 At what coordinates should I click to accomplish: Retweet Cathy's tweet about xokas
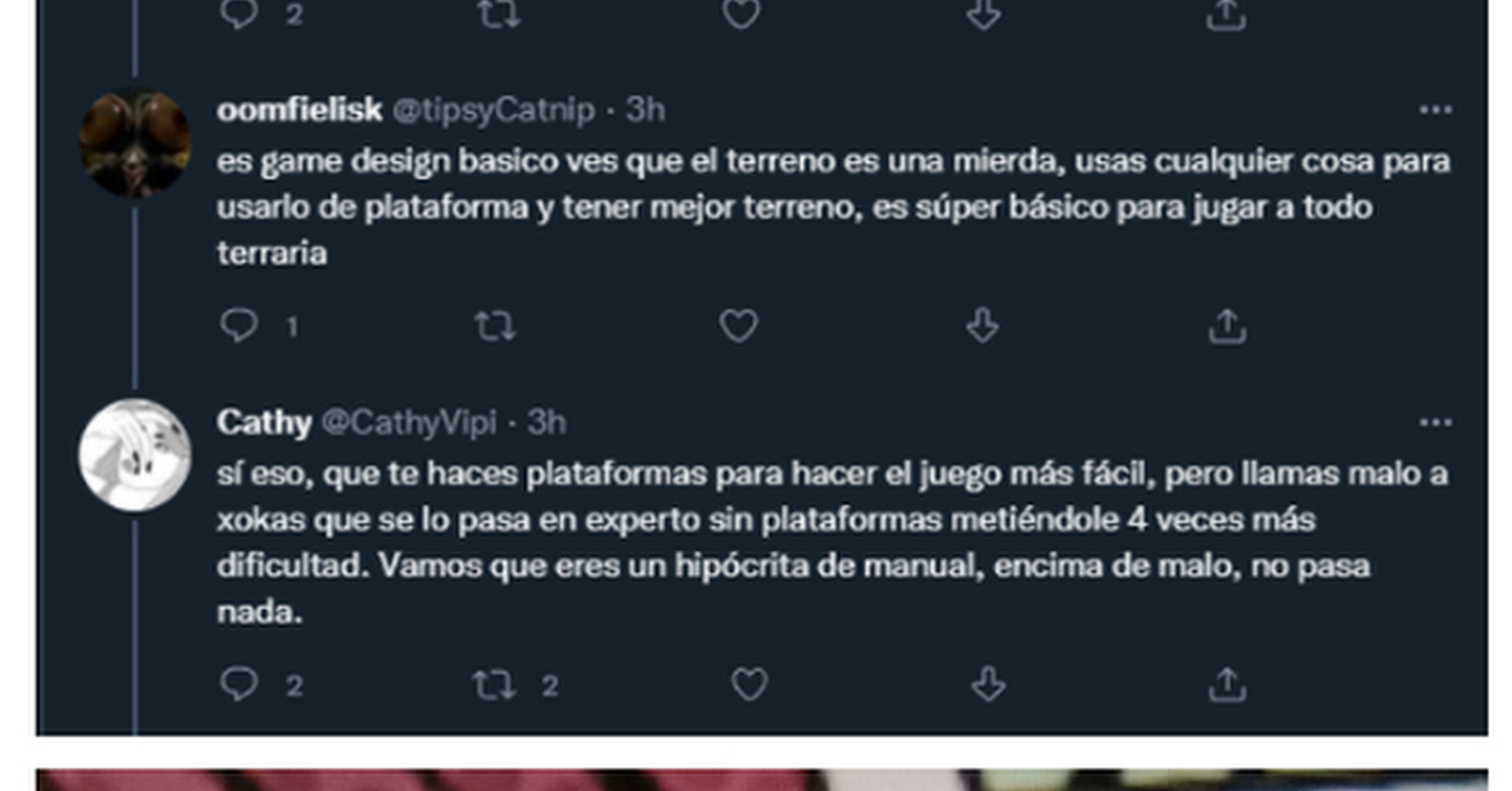point(493,684)
